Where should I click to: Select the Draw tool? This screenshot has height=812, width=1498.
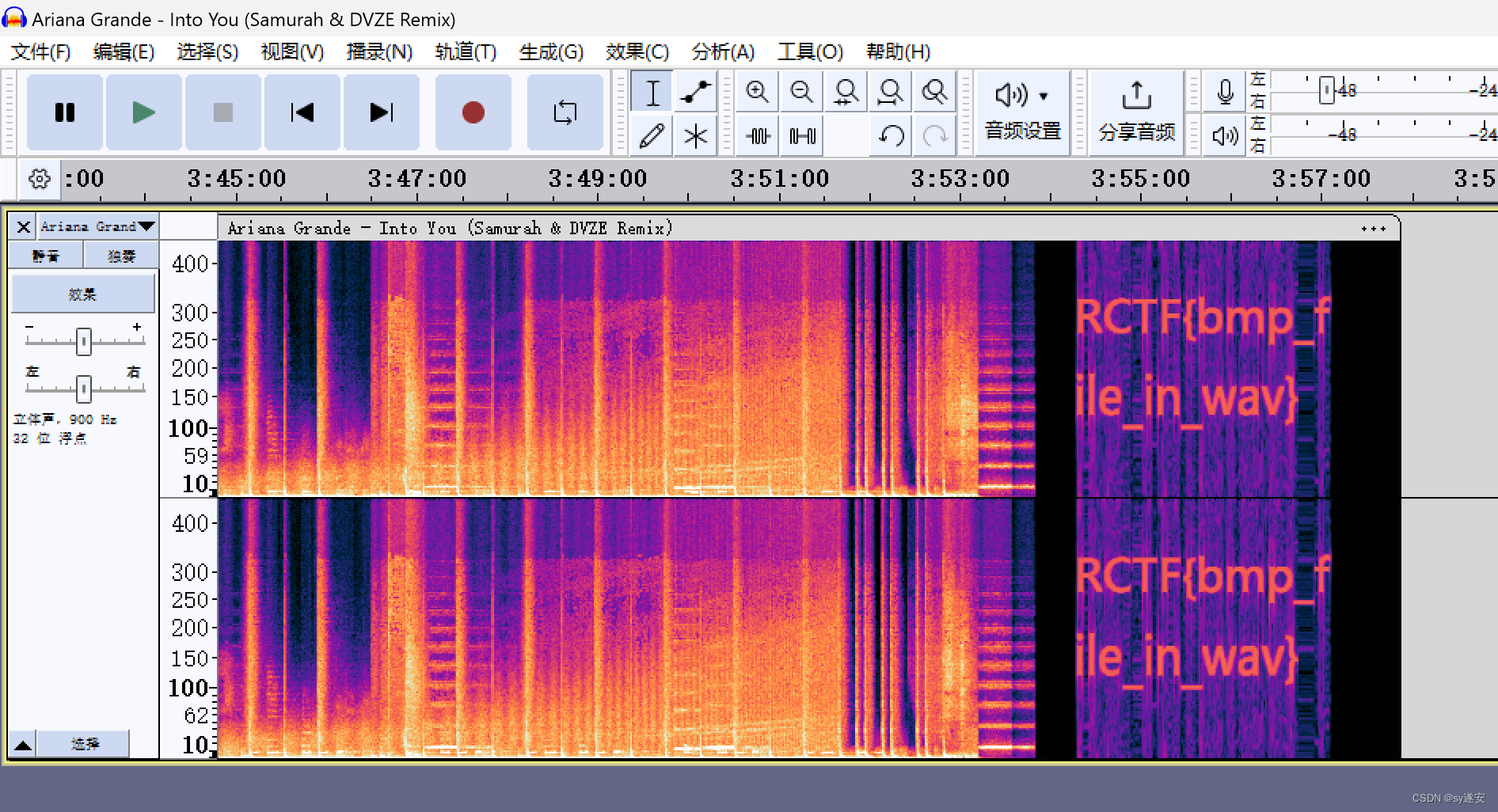pyautogui.click(x=651, y=135)
